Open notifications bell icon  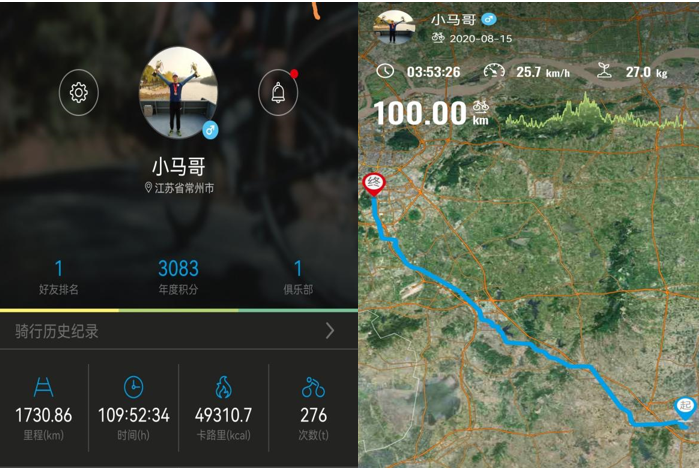[x=278, y=92]
